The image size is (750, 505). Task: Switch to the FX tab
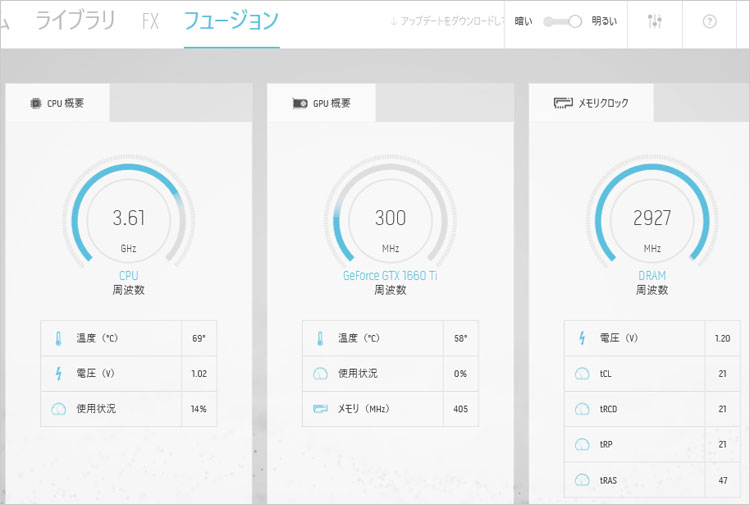point(150,21)
